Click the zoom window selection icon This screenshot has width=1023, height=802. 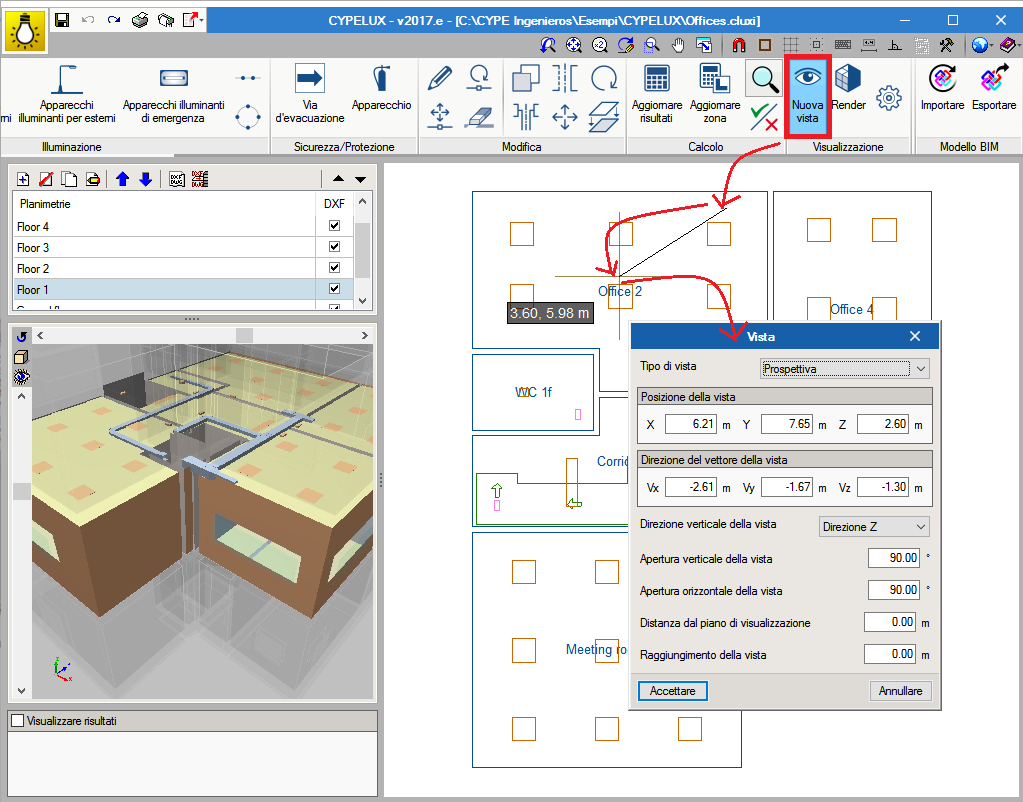pos(652,45)
